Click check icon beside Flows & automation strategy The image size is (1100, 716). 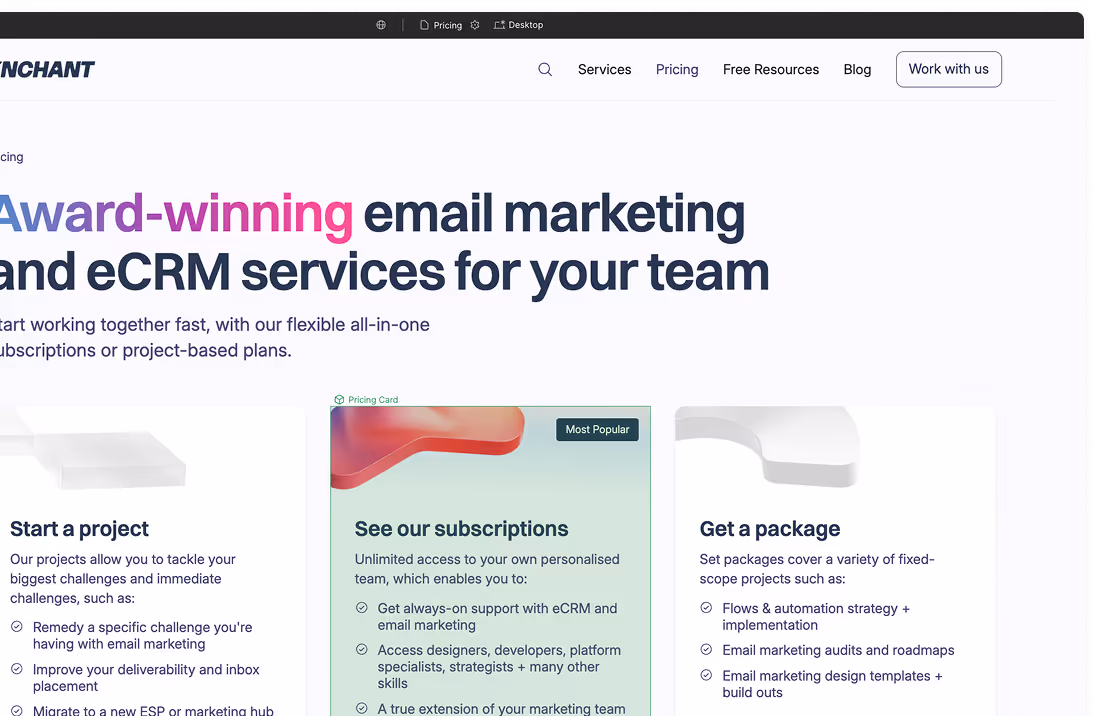[x=706, y=608]
